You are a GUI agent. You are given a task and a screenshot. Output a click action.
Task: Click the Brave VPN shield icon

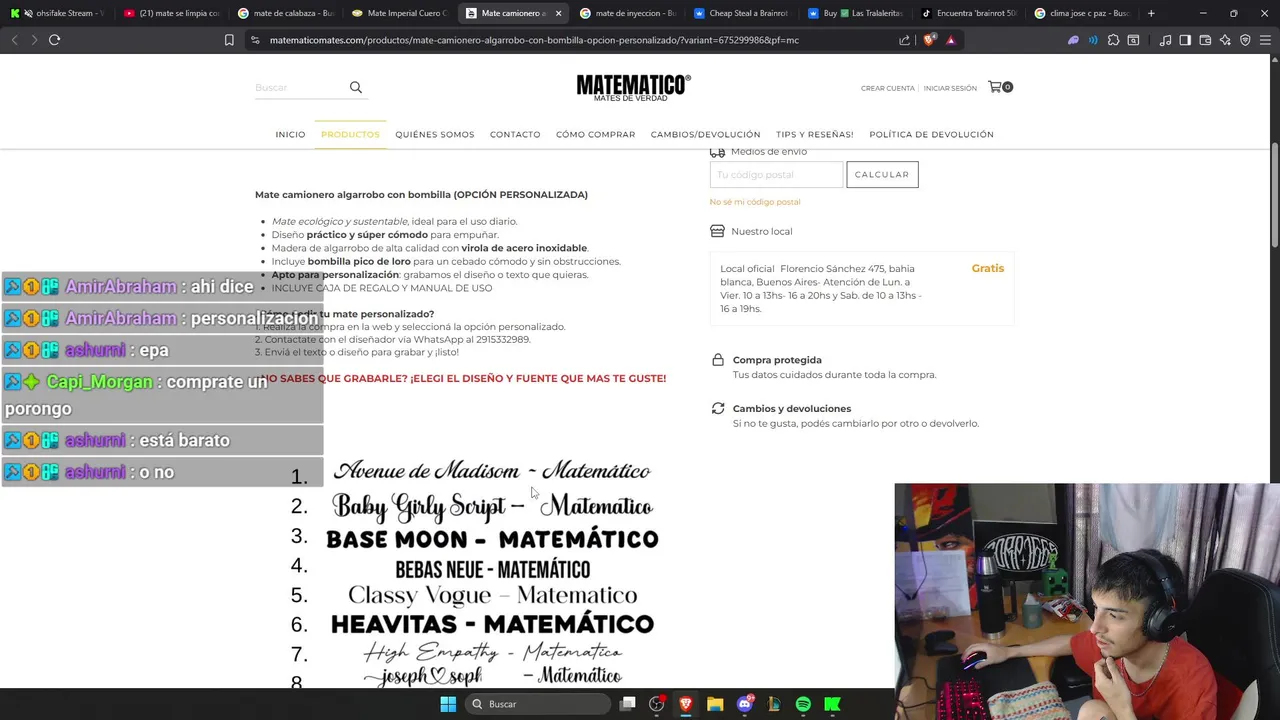coord(1245,40)
